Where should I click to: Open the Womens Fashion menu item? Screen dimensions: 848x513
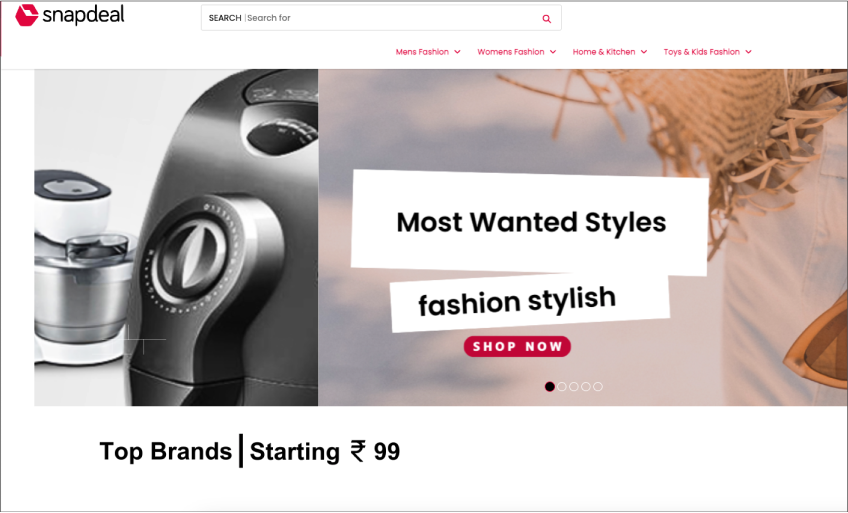point(511,52)
